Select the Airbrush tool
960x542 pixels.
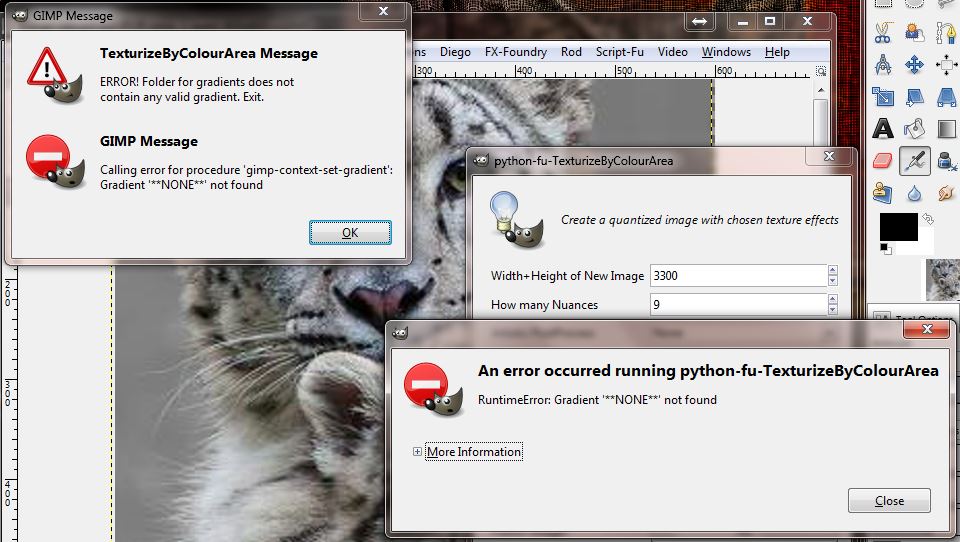point(915,161)
